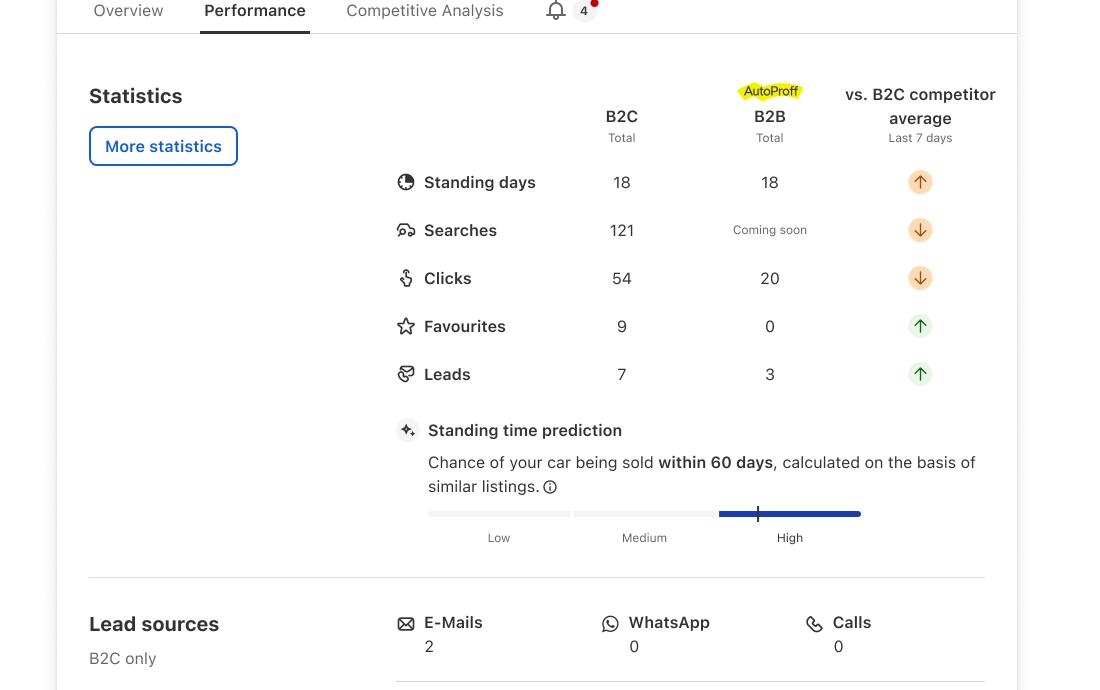Click the WhatsApp logo icon
This screenshot has height=690, width=1100.
[610, 624]
